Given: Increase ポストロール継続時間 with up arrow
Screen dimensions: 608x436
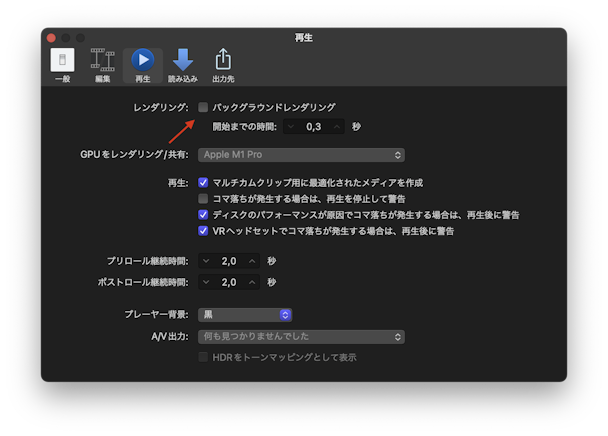Looking at the screenshot, I should tap(252, 282).
